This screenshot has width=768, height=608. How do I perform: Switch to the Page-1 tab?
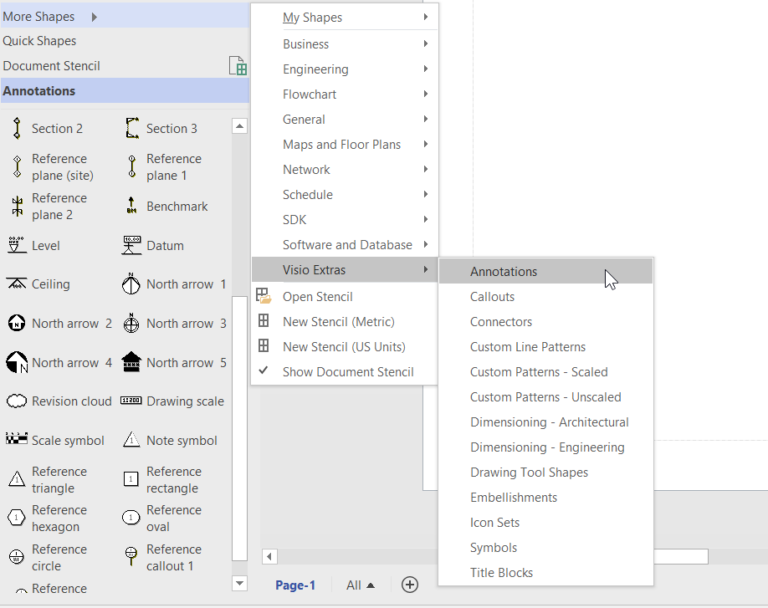coord(295,585)
